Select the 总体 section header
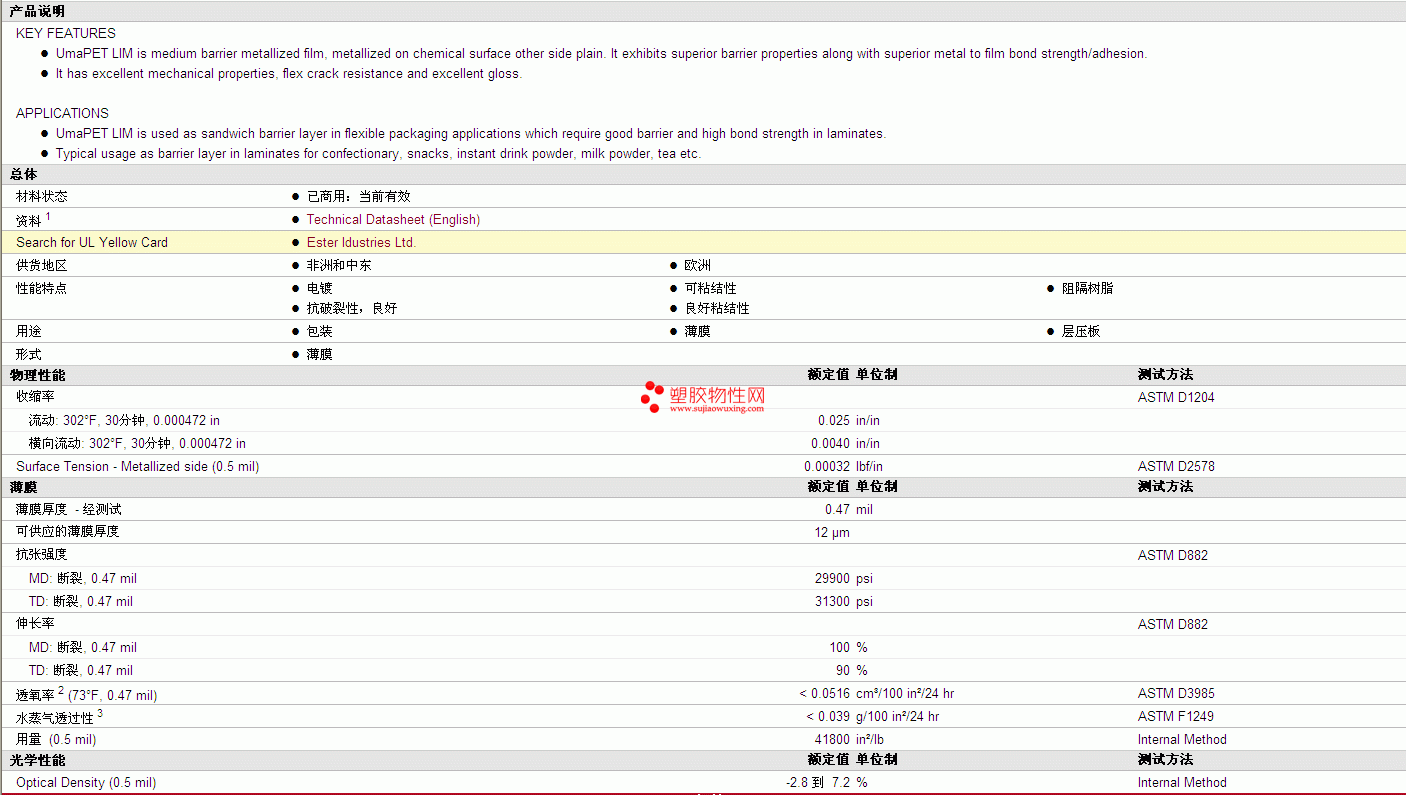The width and height of the screenshot is (1406, 795). click(23, 175)
